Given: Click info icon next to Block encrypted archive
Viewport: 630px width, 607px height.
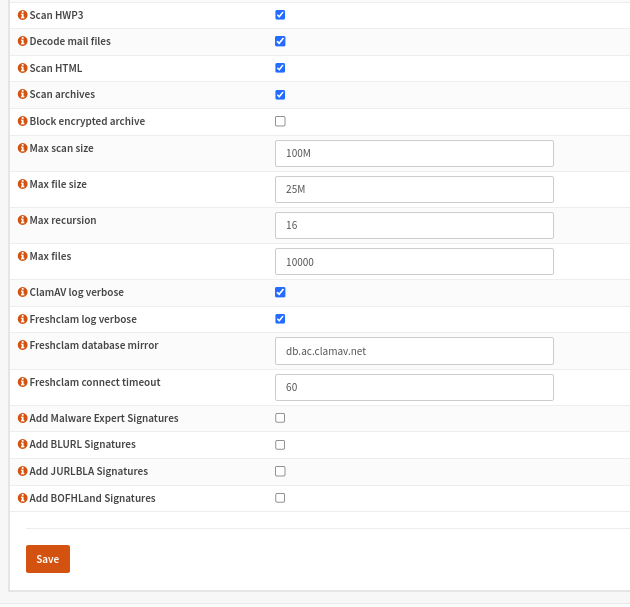Looking at the screenshot, I should click(22, 122).
